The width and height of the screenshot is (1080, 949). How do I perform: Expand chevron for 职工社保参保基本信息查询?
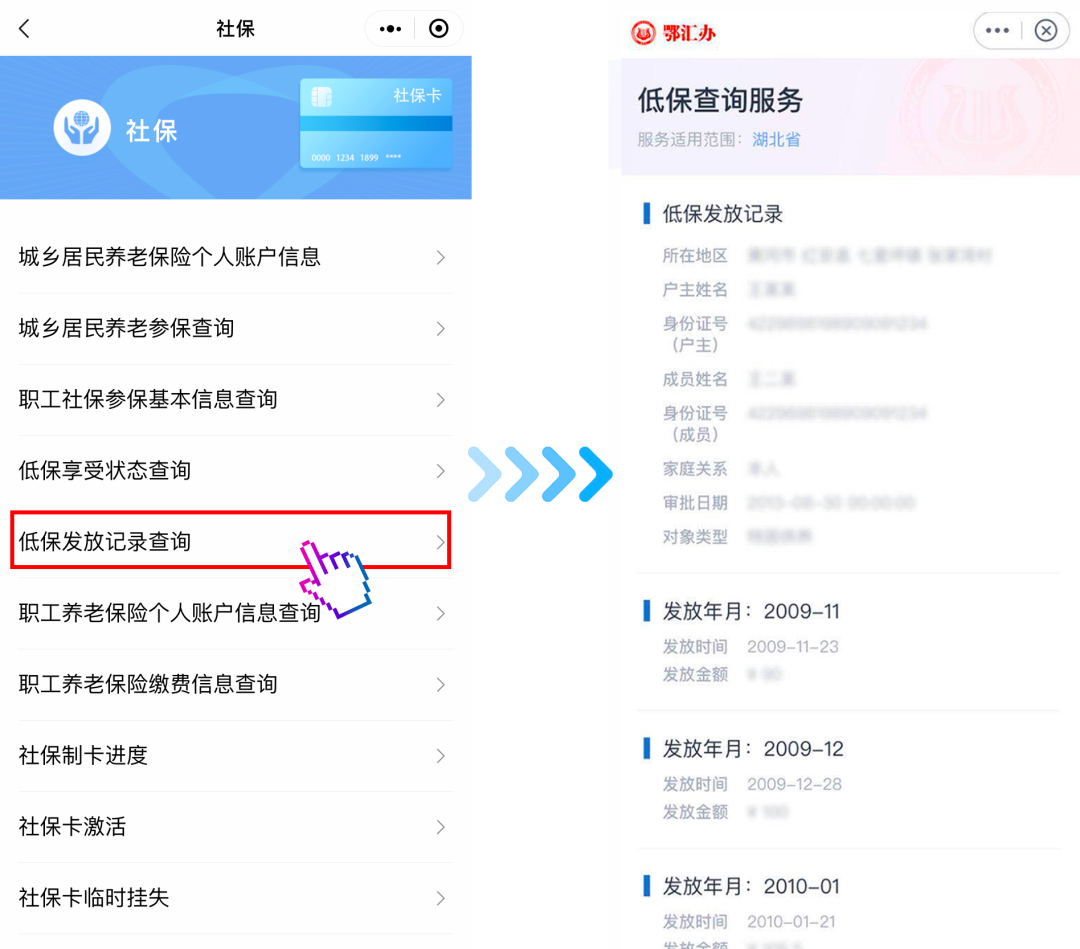pos(441,399)
